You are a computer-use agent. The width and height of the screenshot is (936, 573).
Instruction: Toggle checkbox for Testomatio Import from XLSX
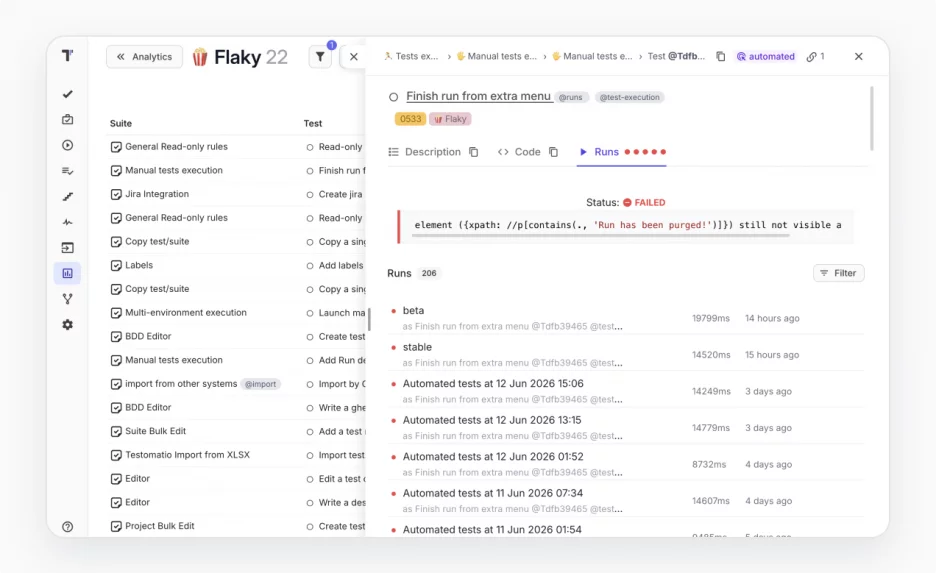[116, 455]
